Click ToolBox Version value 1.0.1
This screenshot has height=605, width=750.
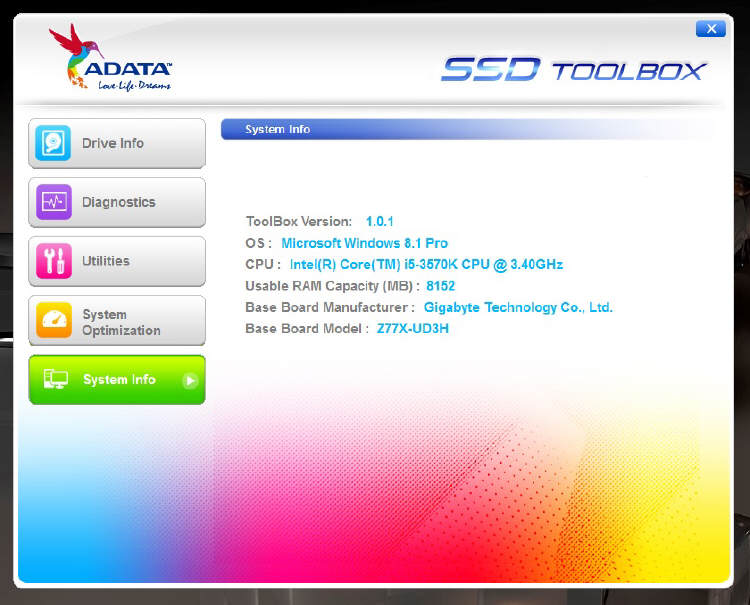coord(380,221)
